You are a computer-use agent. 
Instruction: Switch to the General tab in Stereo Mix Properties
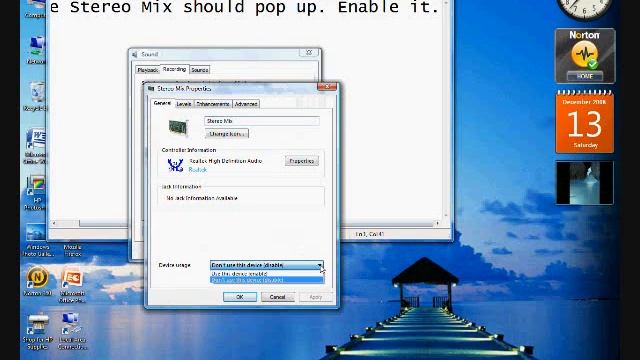pos(162,103)
